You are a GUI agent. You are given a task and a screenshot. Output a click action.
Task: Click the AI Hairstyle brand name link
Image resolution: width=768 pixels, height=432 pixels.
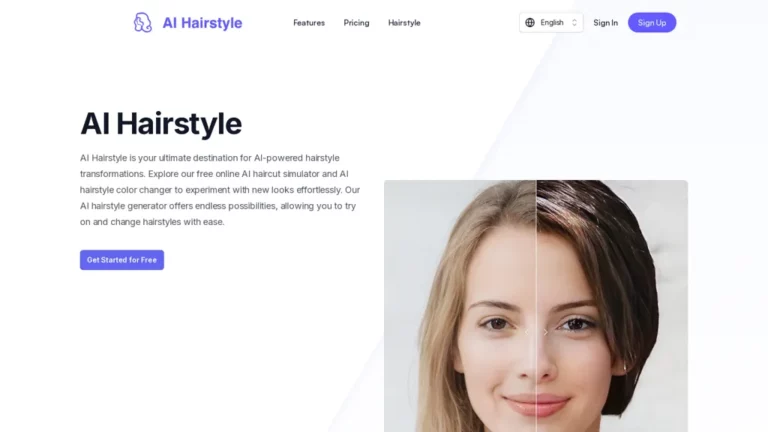point(202,23)
